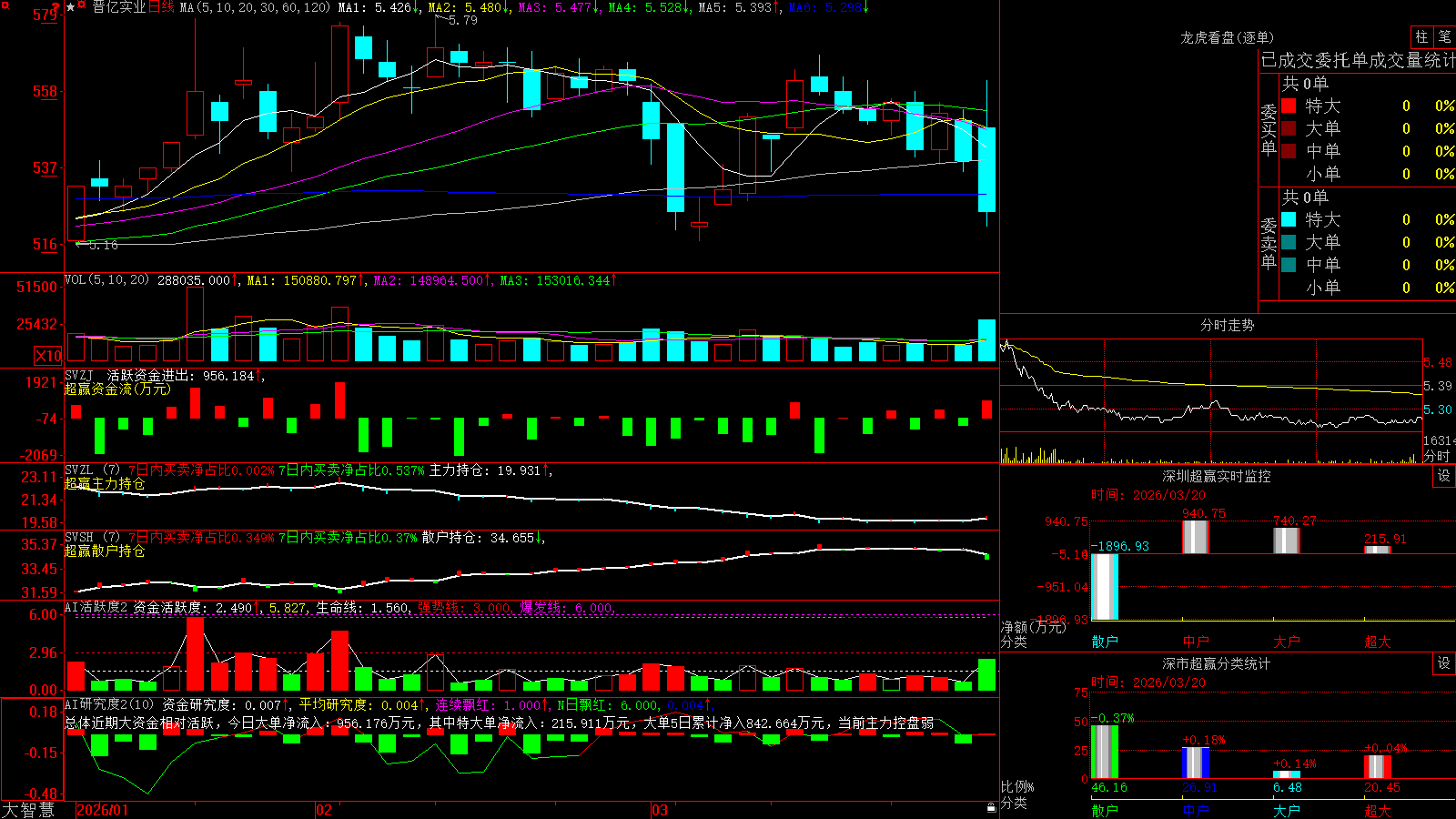Click the teal 中单 sell-order swatch

tap(1289, 265)
